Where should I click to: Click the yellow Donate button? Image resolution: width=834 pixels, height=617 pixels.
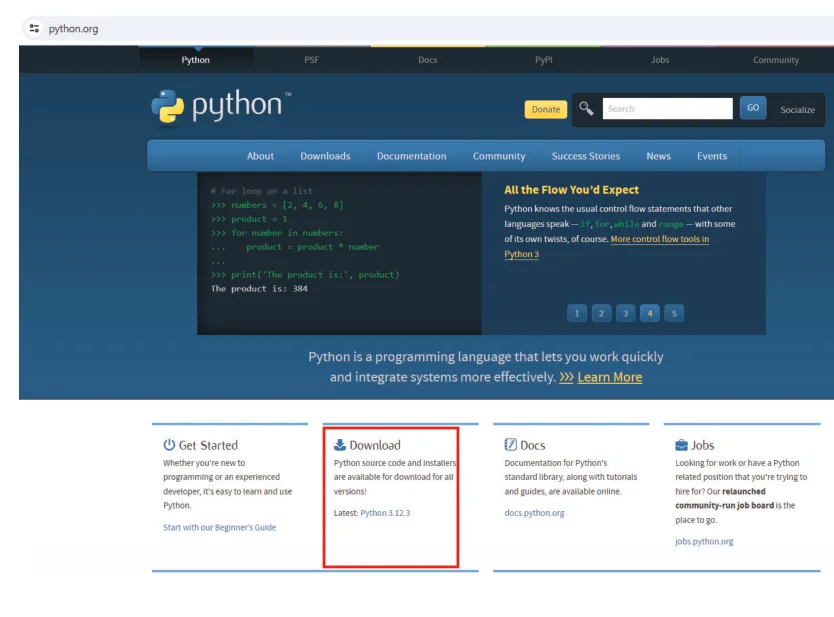click(x=546, y=109)
